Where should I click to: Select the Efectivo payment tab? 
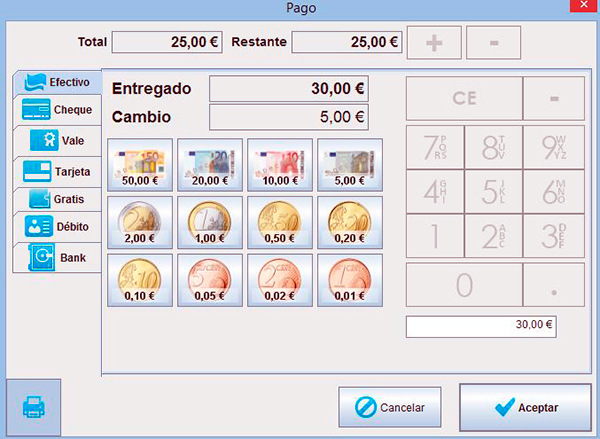57,82
